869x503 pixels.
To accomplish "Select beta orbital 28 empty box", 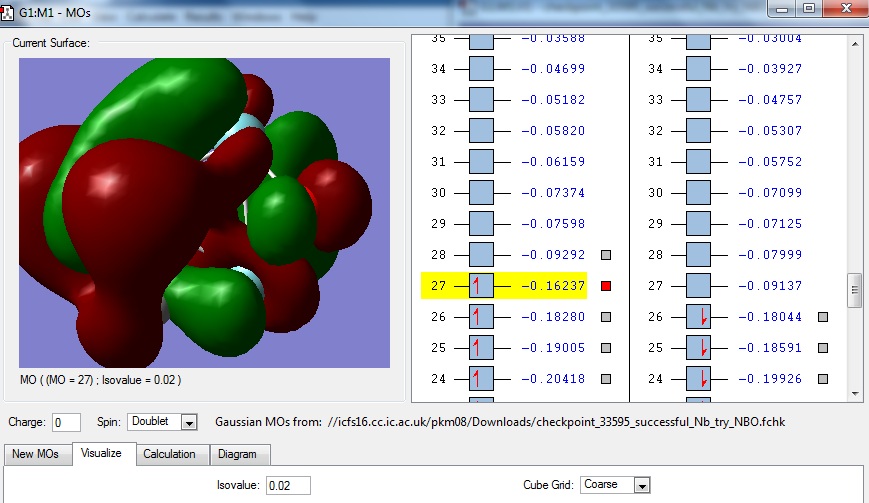I will (x=698, y=255).
